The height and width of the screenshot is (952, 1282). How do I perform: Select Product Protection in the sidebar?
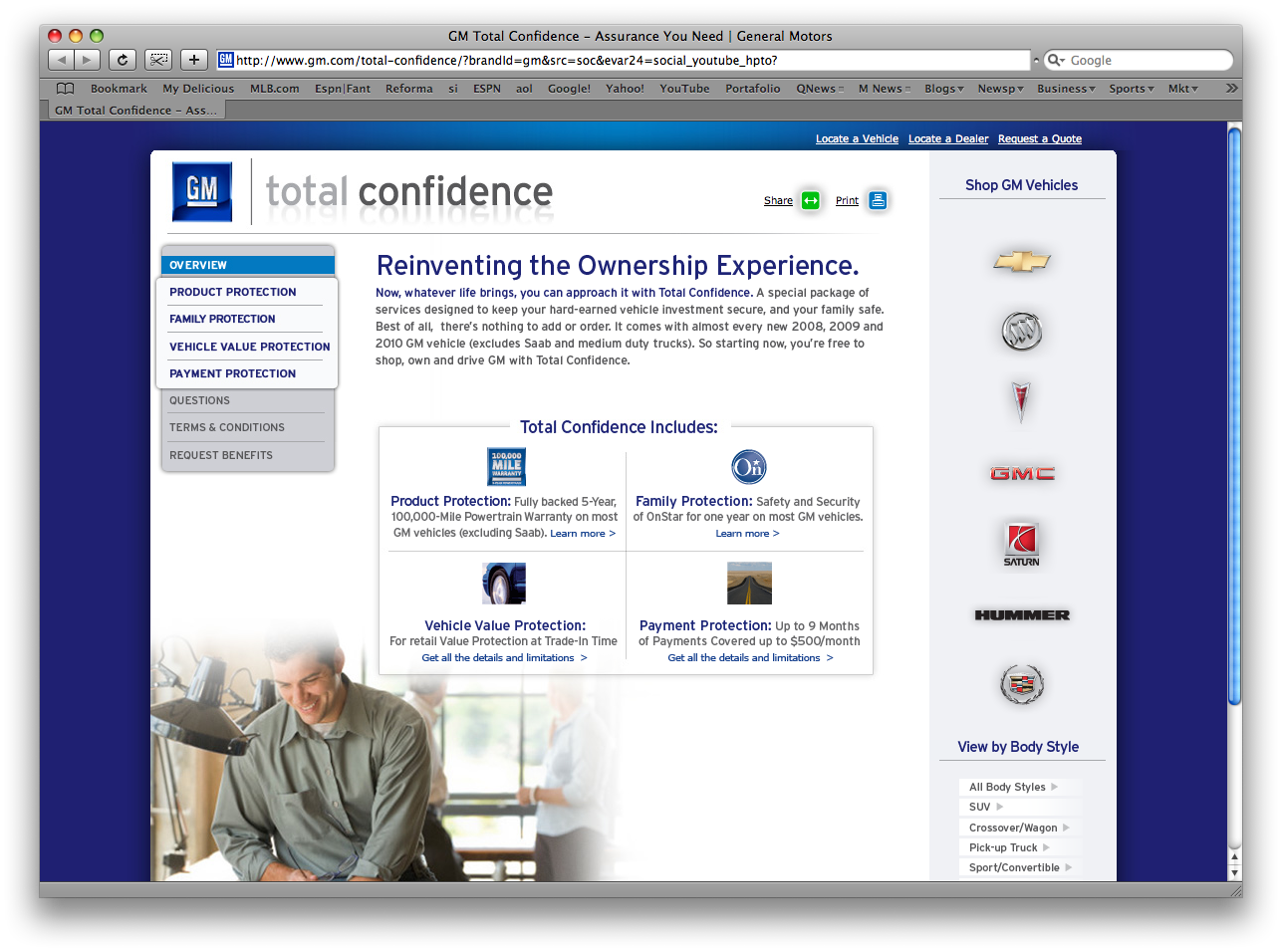tap(232, 292)
